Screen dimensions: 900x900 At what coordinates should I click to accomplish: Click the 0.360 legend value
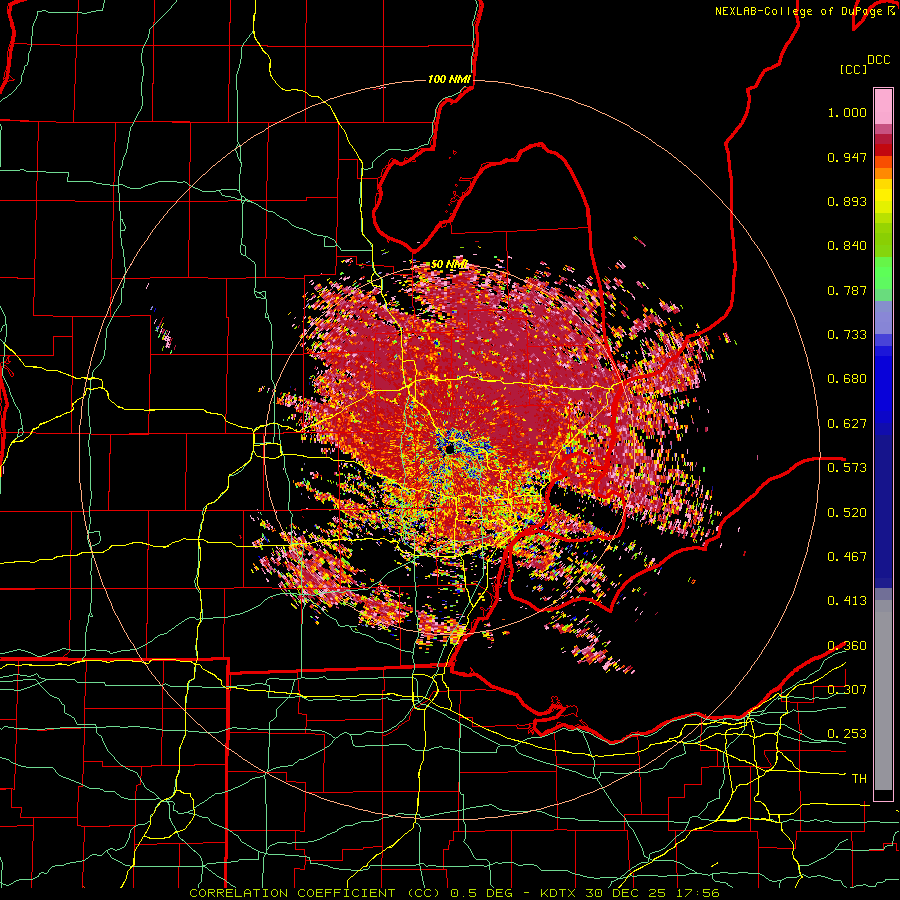(847, 646)
